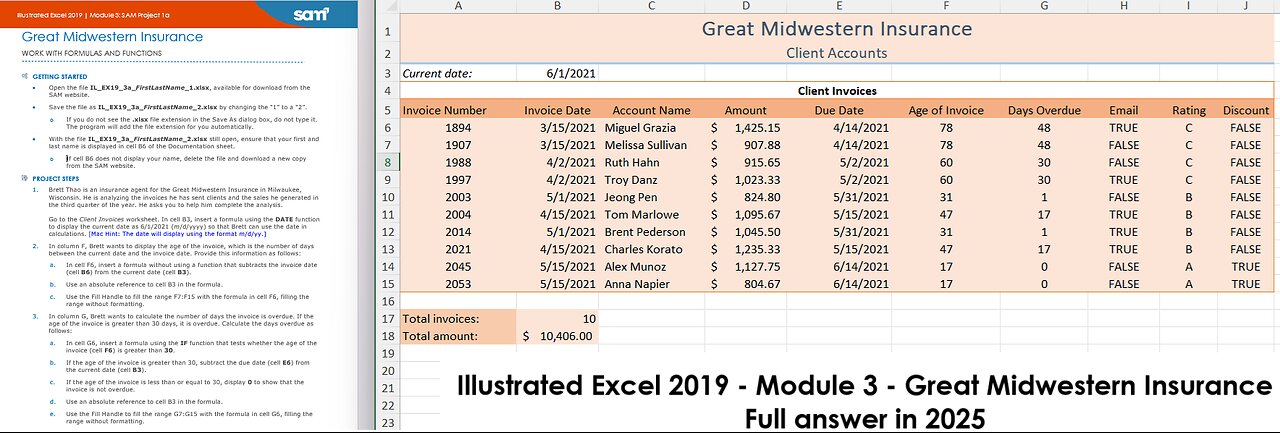Click the 'Current date:' label cell
This screenshot has height=433, width=1280.
458,73
